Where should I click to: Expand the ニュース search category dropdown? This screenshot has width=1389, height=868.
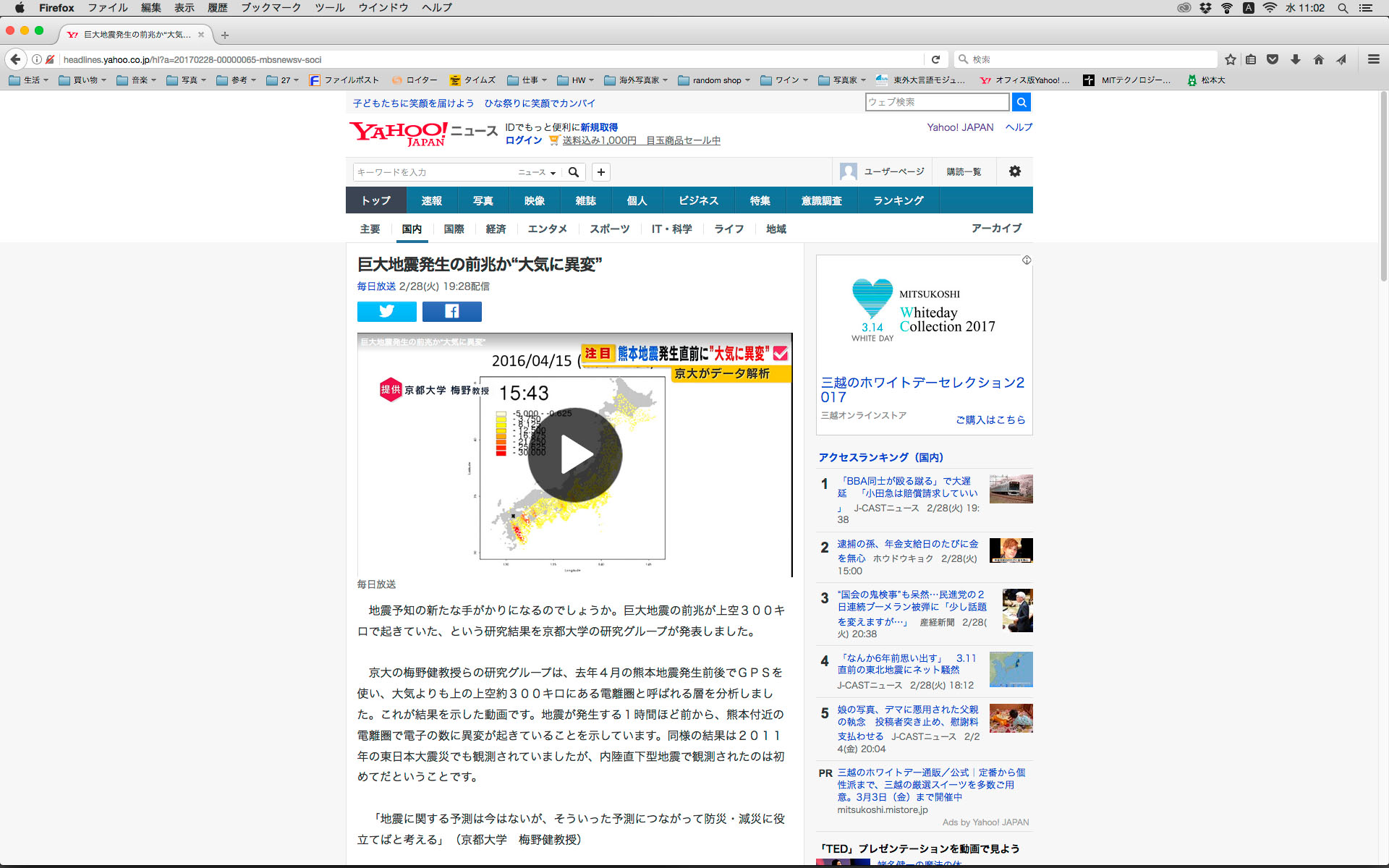point(537,172)
